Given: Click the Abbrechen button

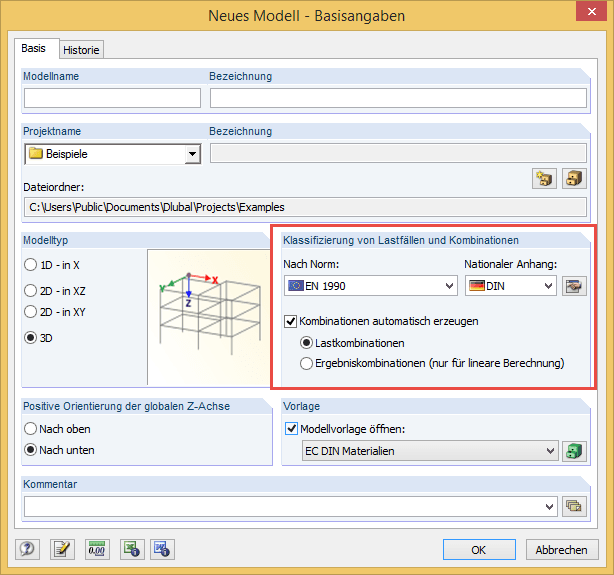Looking at the screenshot, I should pos(562,550).
